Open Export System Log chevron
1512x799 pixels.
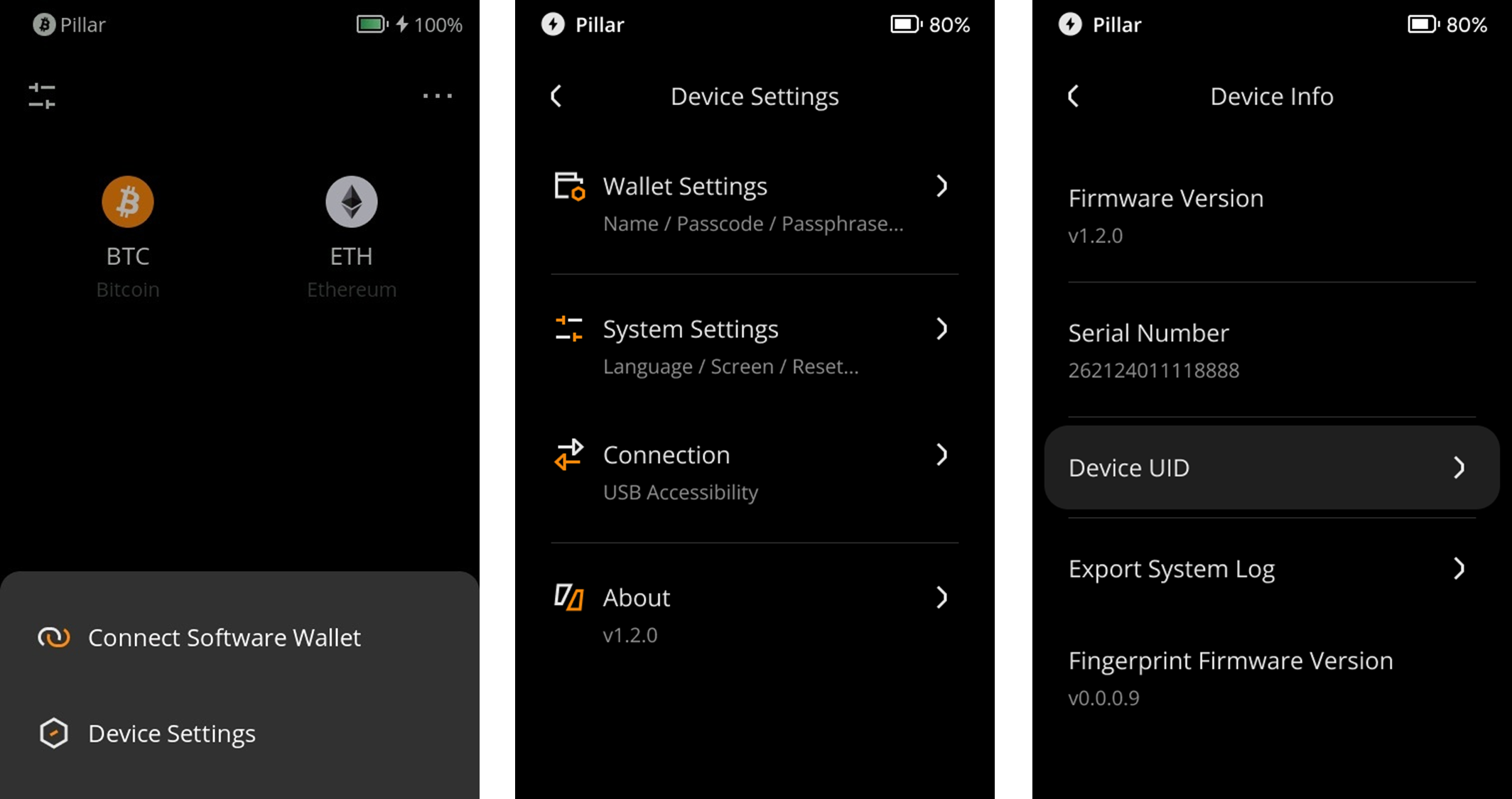coord(1458,568)
